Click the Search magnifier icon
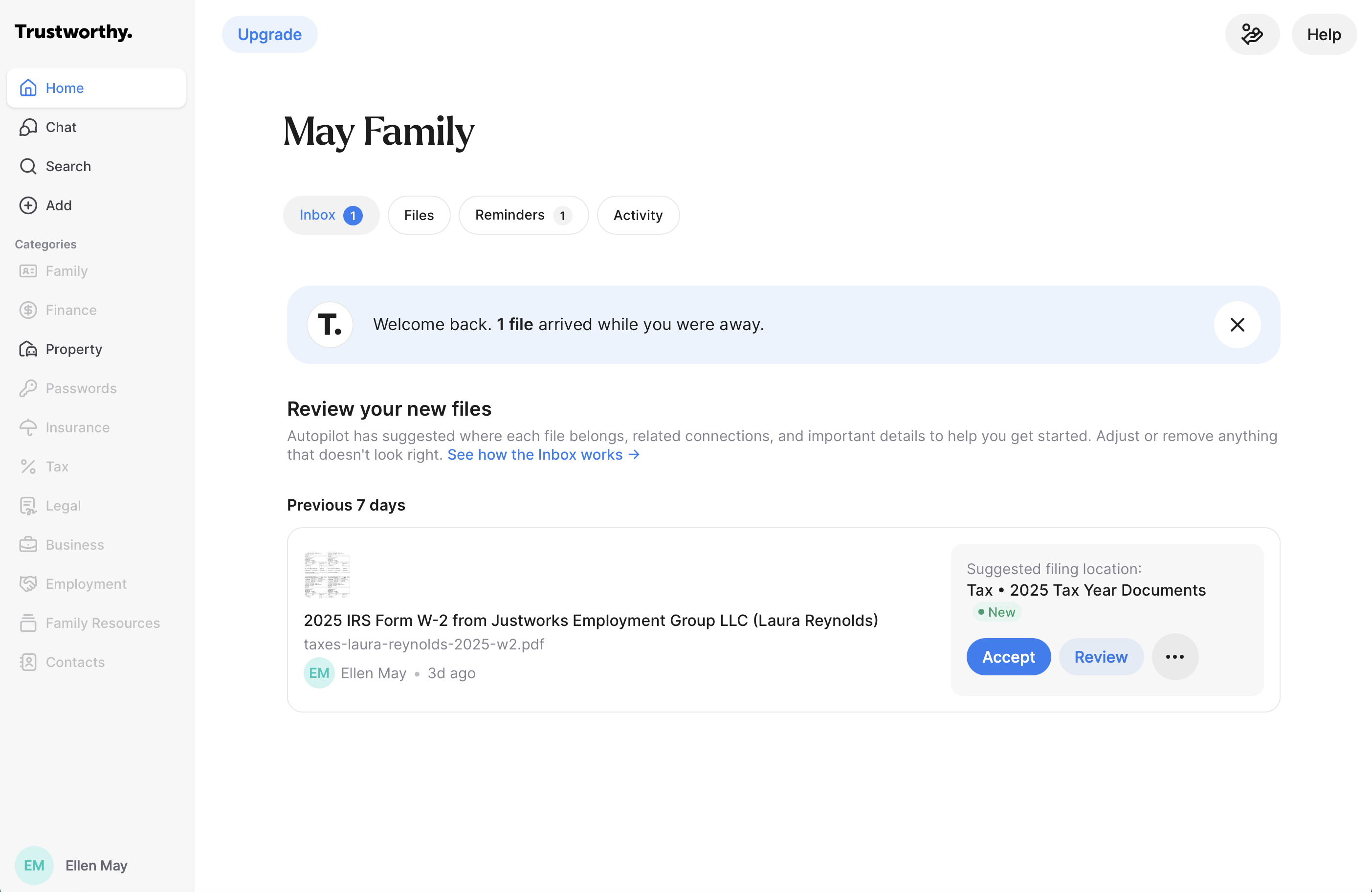This screenshot has height=892, width=1372. click(28, 166)
